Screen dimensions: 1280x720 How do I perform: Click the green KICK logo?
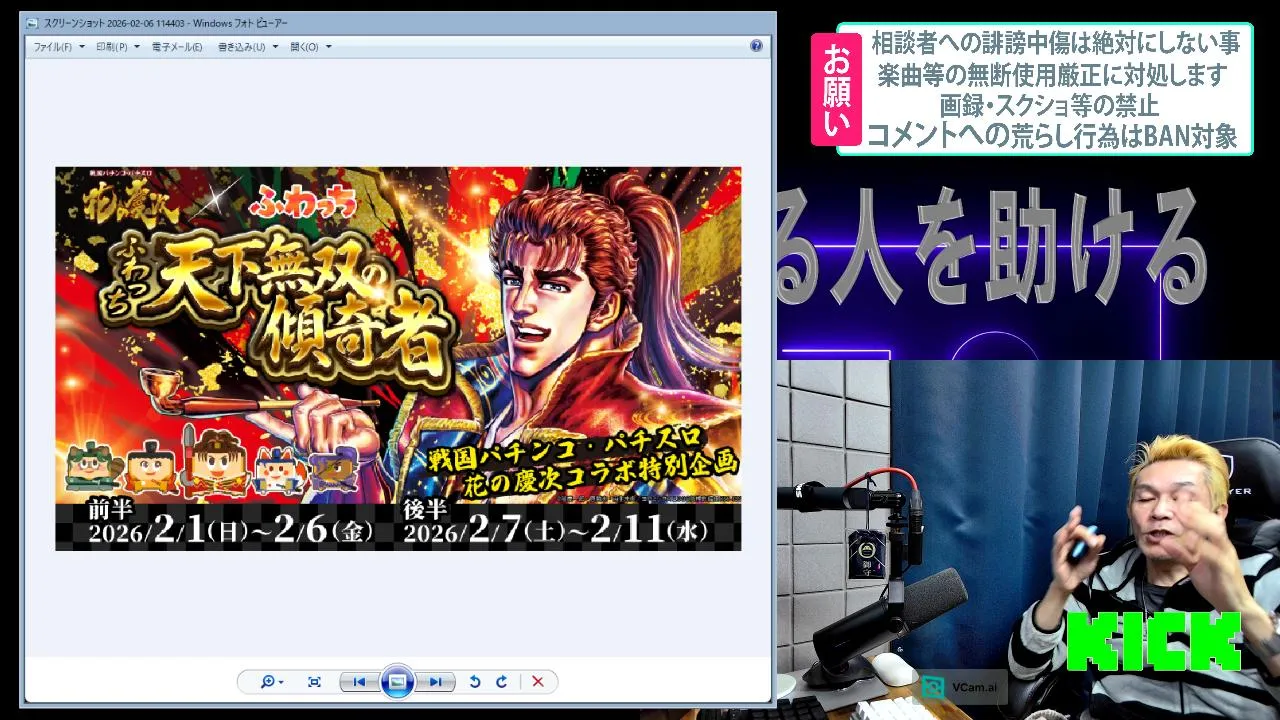point(1153,641)
